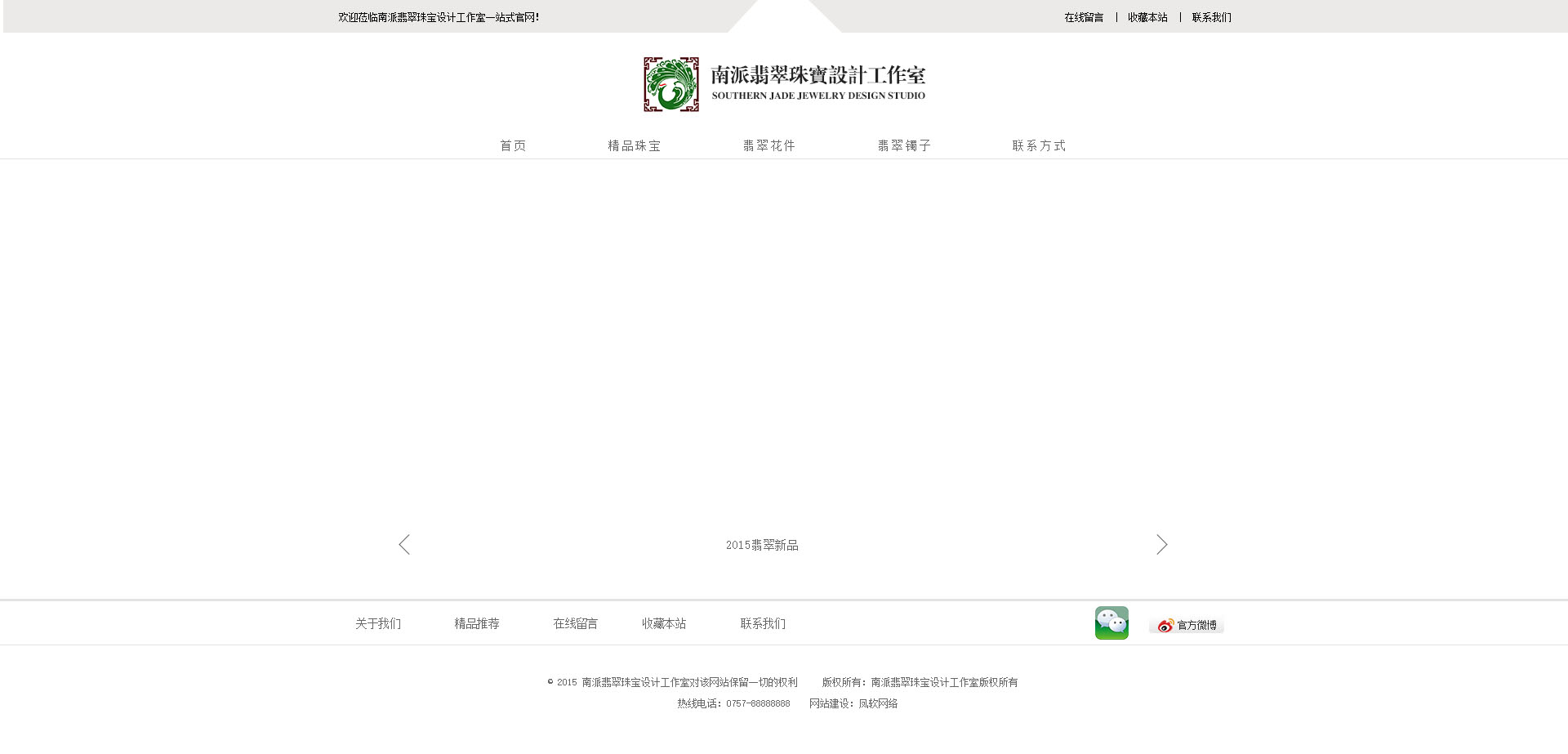Screen dimensions: 1568x754
Task: Navigate to 翡翠镯子 page
Action: tap(904, 145)
